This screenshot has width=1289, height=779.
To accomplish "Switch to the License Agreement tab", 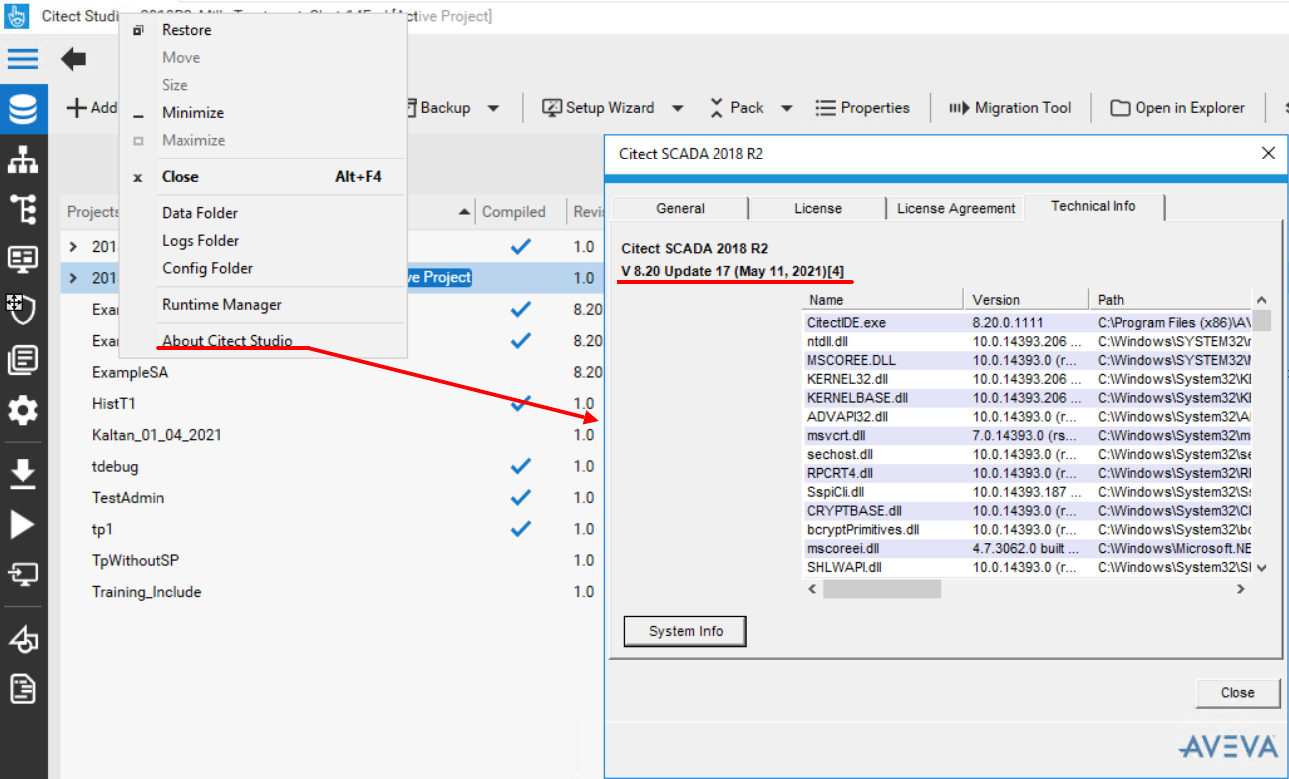I will 955,208.
